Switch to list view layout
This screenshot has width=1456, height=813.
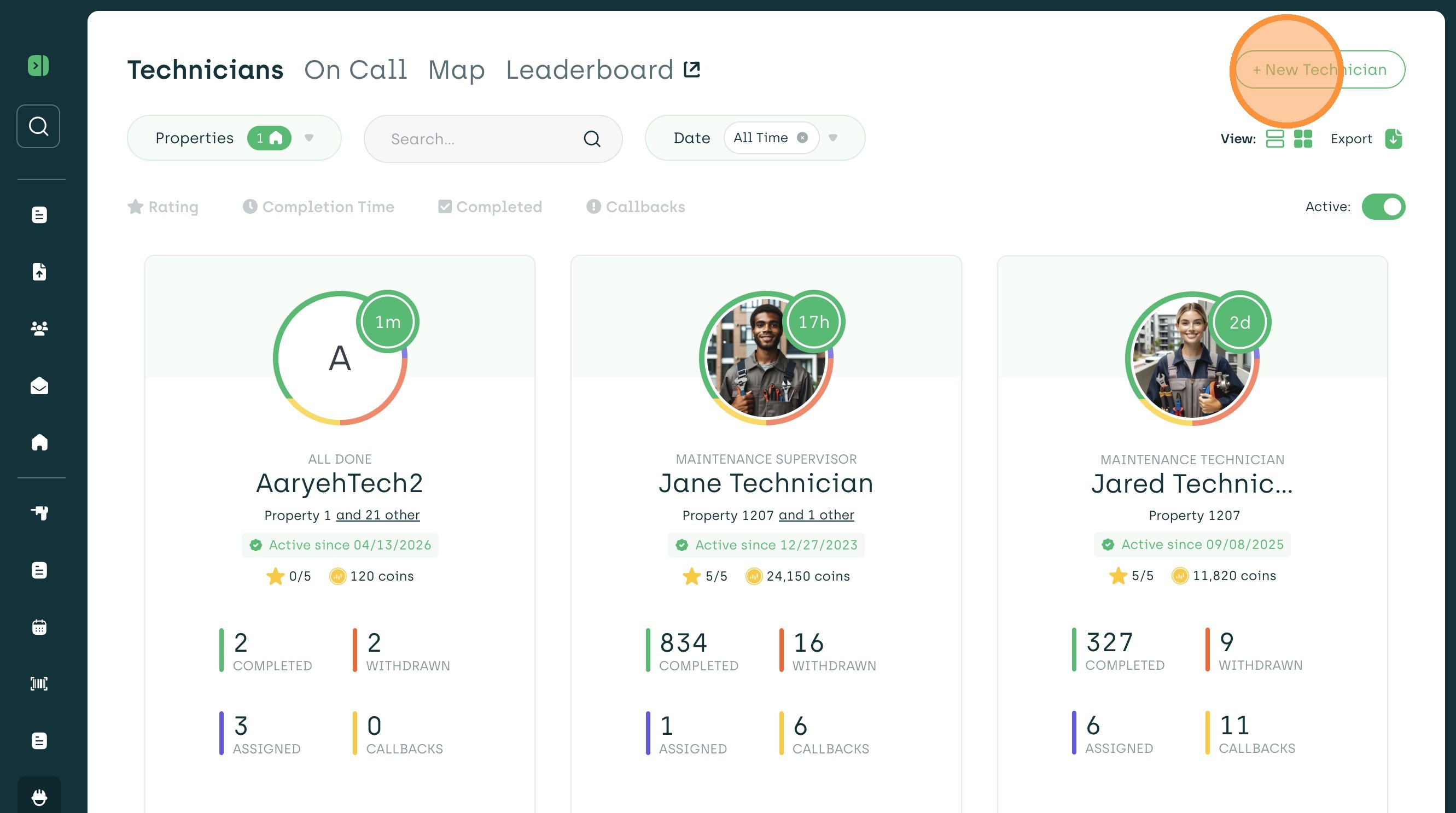point(1274,138)
